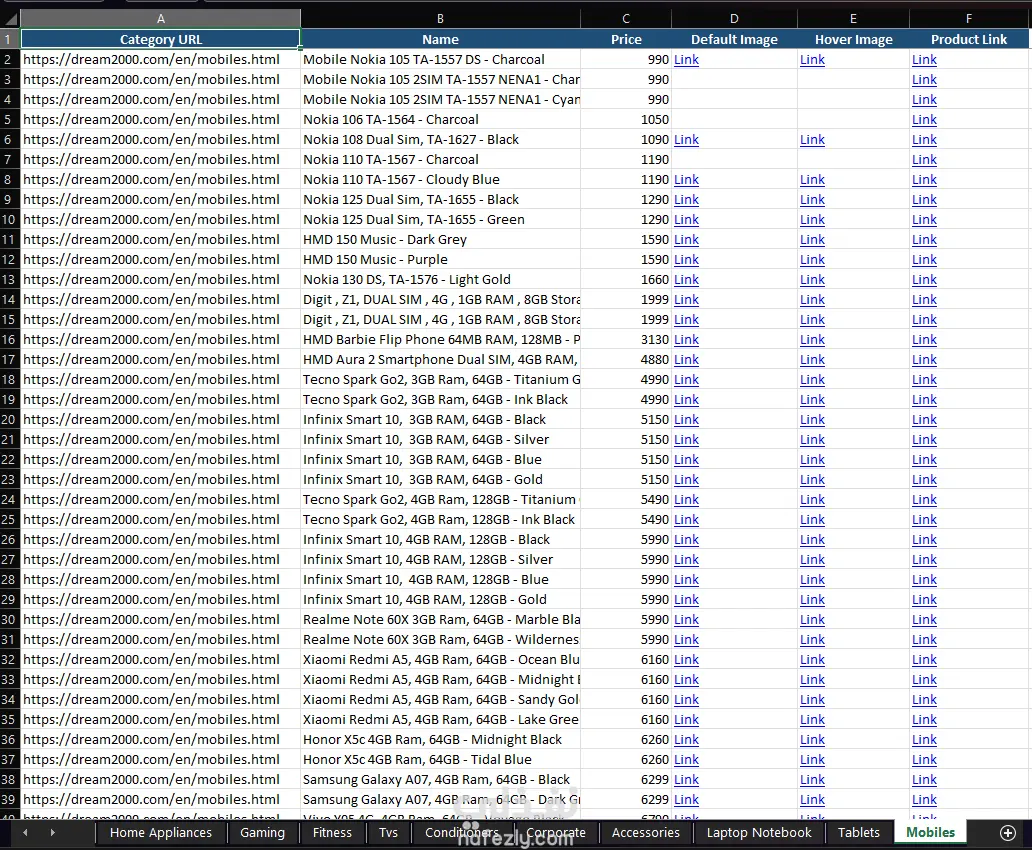This screenshot has height=850, width=1032.
Task: Select Category URL cell in row 12
Action: [161, 259]
